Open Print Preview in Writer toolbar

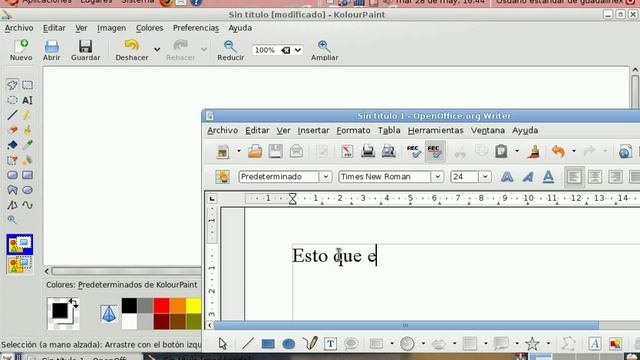tap(389, 151)
